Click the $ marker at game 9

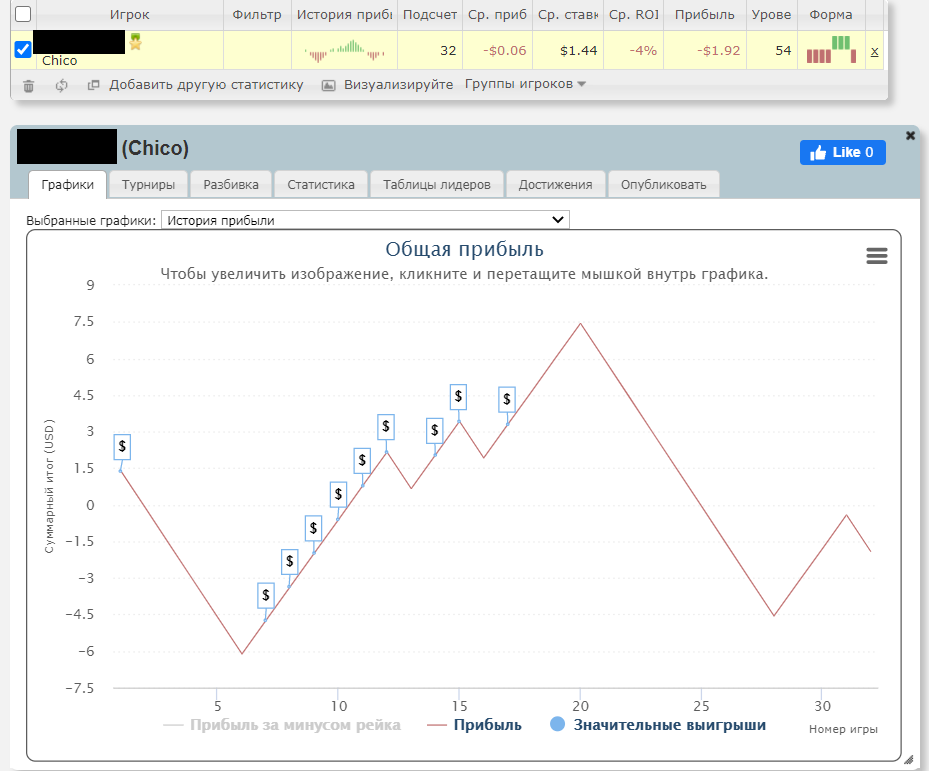pos(313,528)
